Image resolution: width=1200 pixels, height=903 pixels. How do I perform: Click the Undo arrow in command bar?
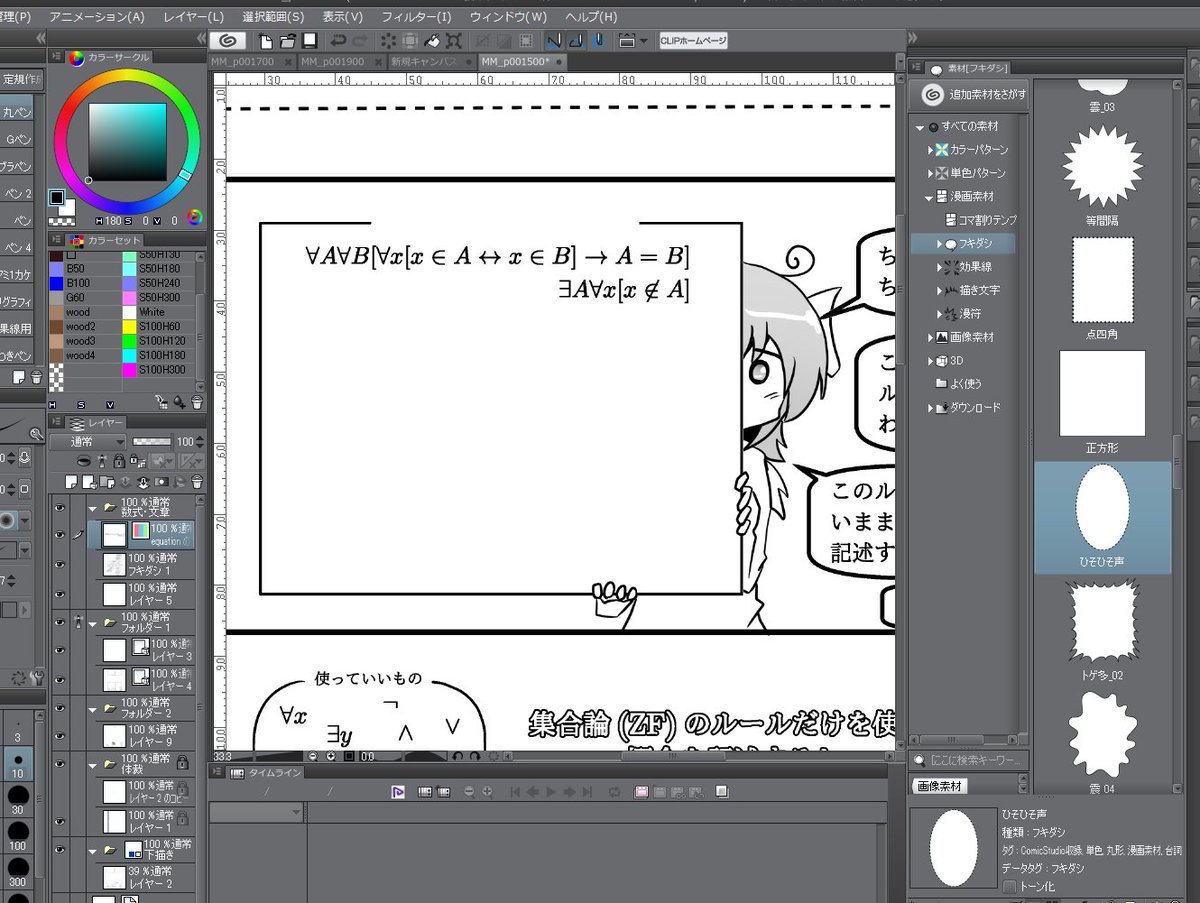point(338,41)
